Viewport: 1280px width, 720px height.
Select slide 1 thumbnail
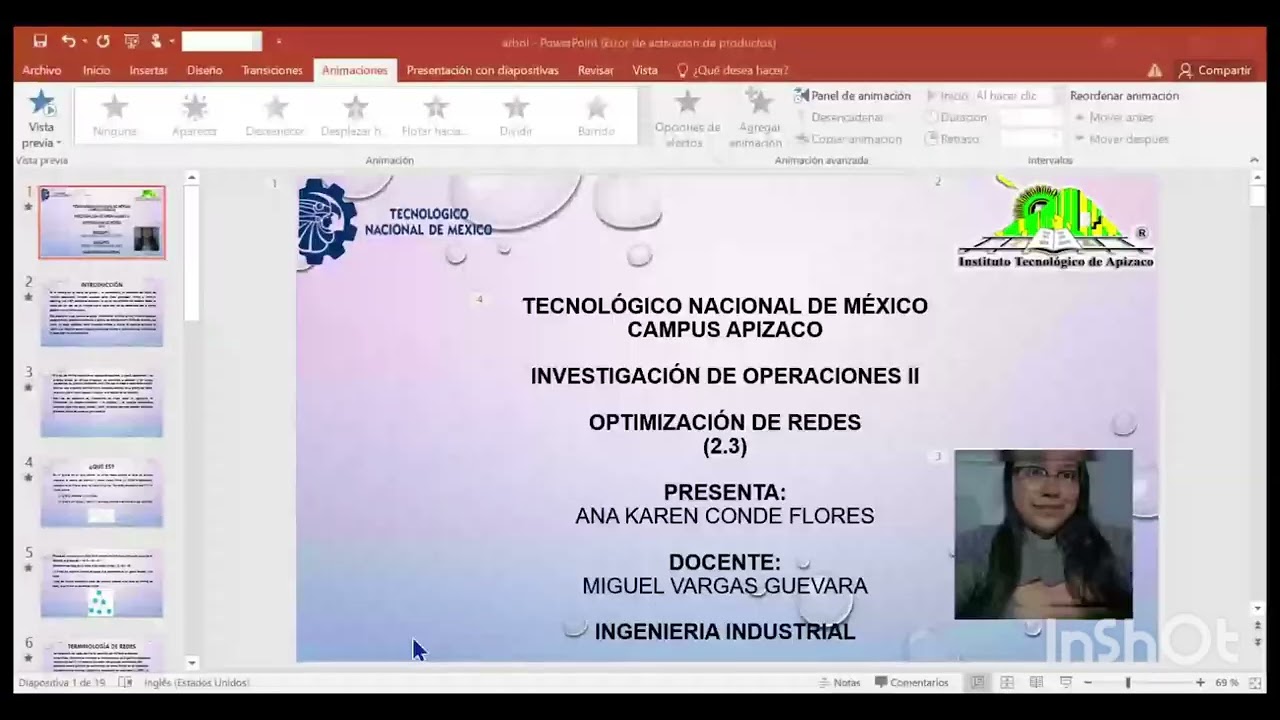(x=102, y=222)
